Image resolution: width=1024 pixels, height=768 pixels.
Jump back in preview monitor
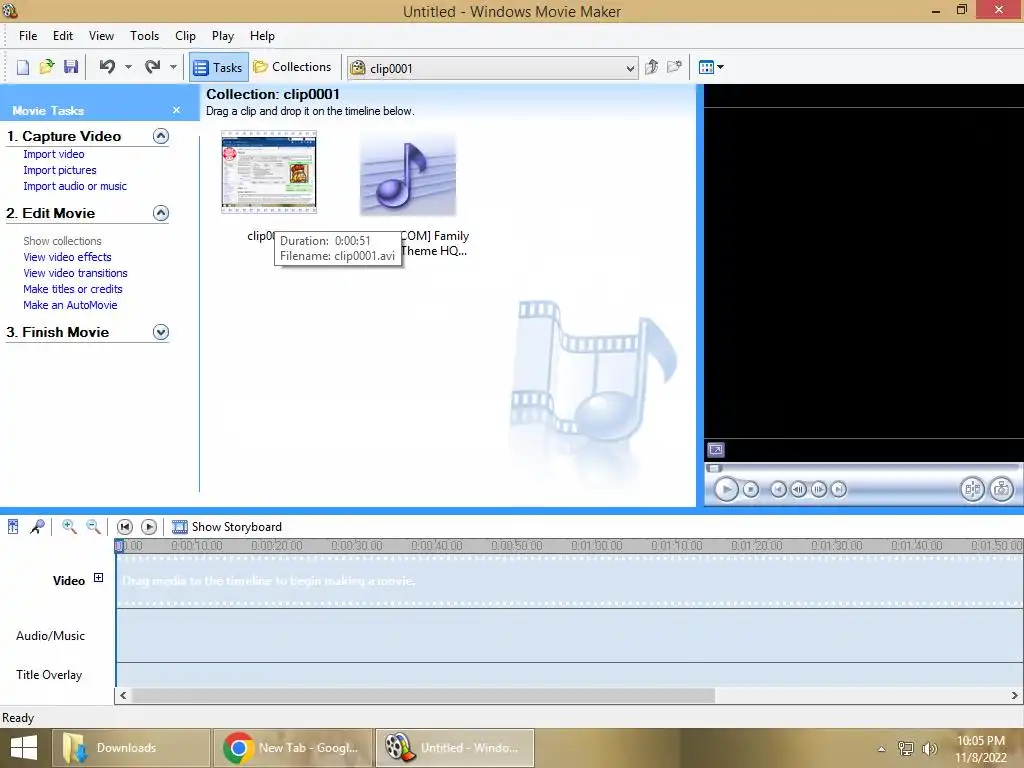[778, 489]
